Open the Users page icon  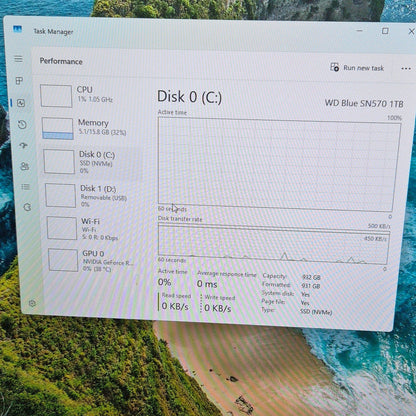[25, 166]
